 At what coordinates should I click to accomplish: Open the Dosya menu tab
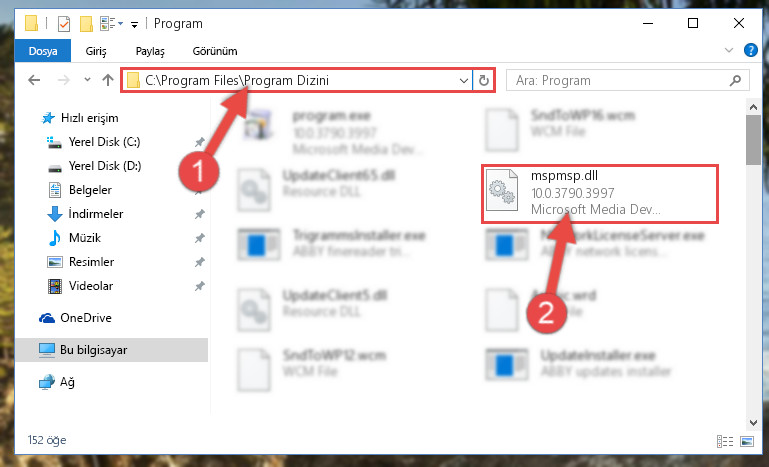43,51
